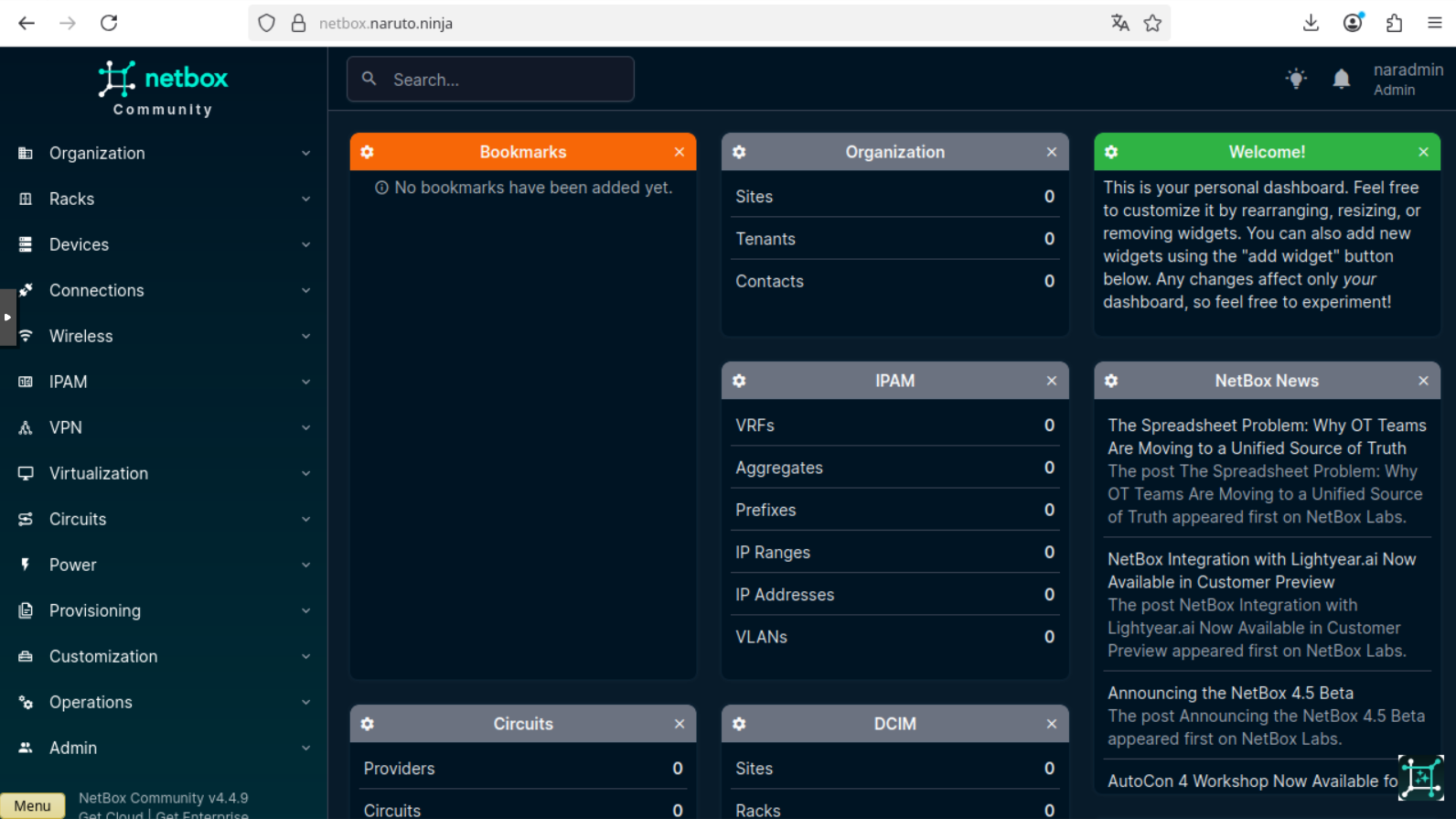This screenshot has height=819, width=1456.
Task: Open the Prefixes link in IPAM widget
Action: (765, 510)
